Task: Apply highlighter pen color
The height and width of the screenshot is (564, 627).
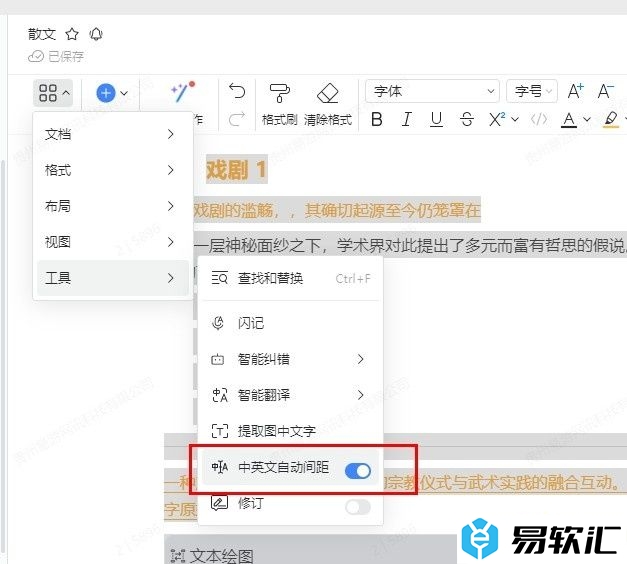Action: point(610,119)
